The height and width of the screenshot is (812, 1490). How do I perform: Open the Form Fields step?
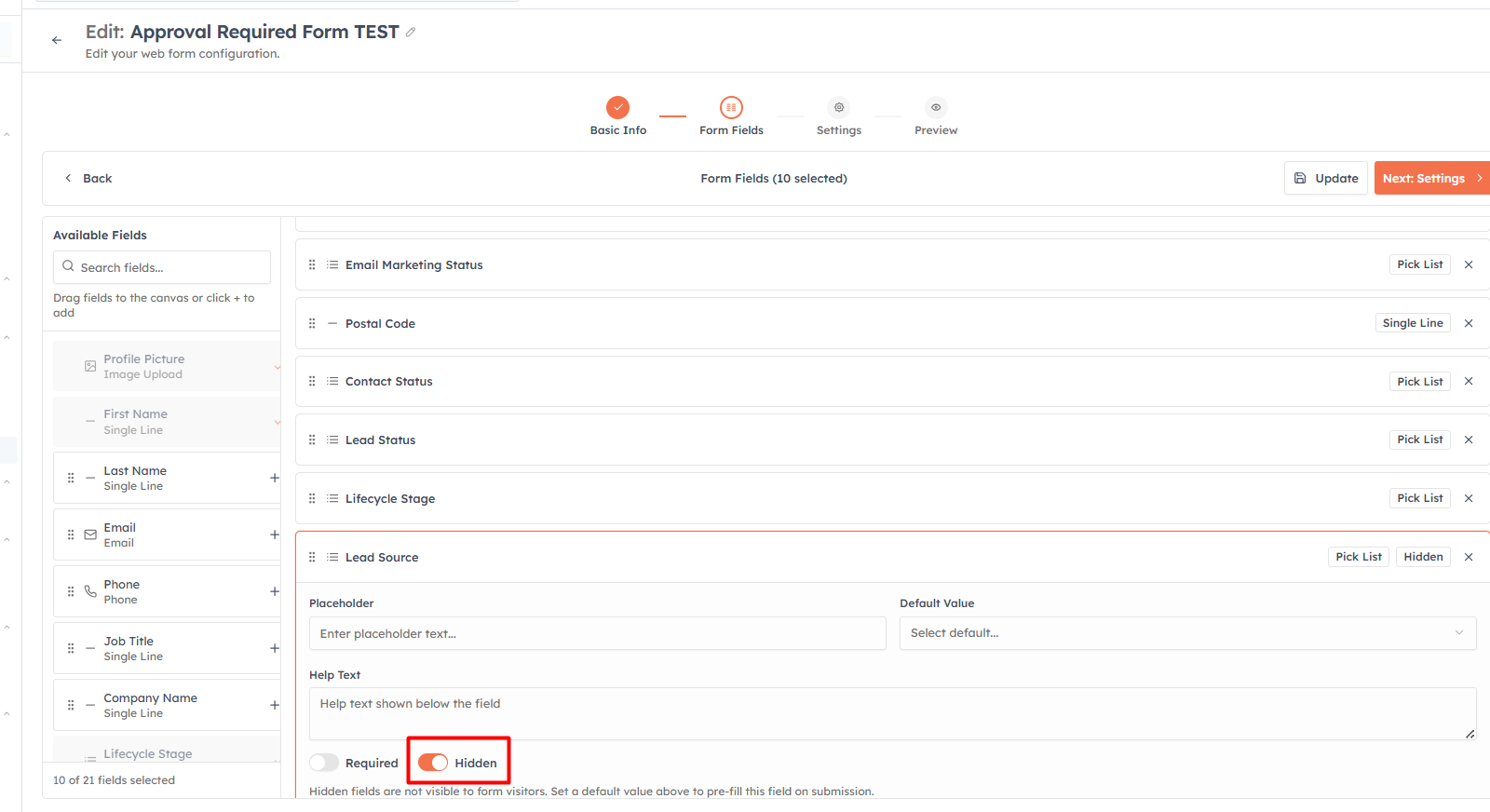(x=731, y=116)
